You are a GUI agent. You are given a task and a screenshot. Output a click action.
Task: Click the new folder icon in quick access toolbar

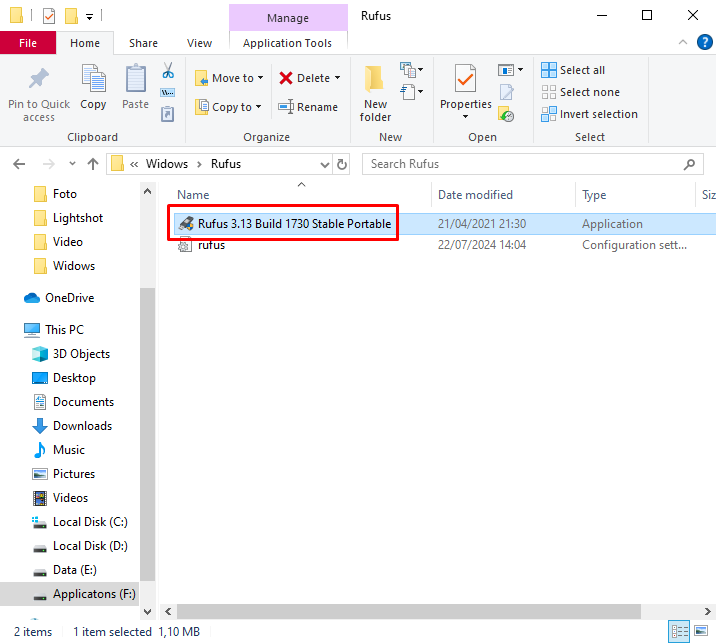click(x=71, y=16)
